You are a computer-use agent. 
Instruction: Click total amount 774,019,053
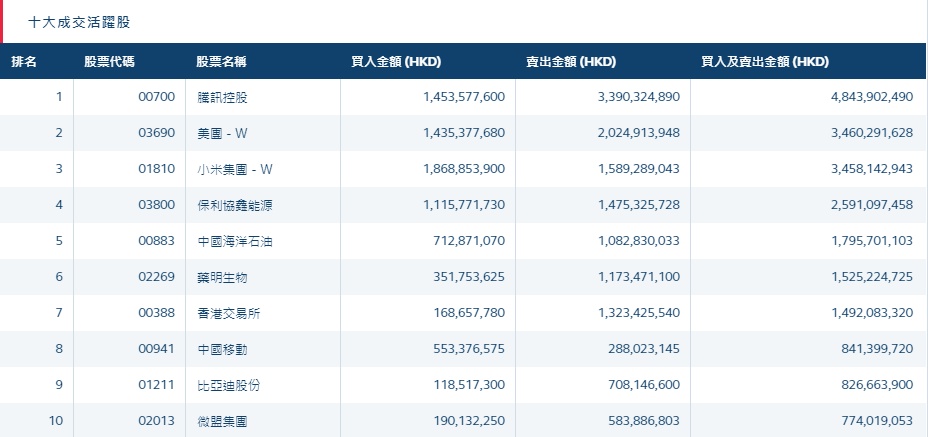(x=878, y=422)
